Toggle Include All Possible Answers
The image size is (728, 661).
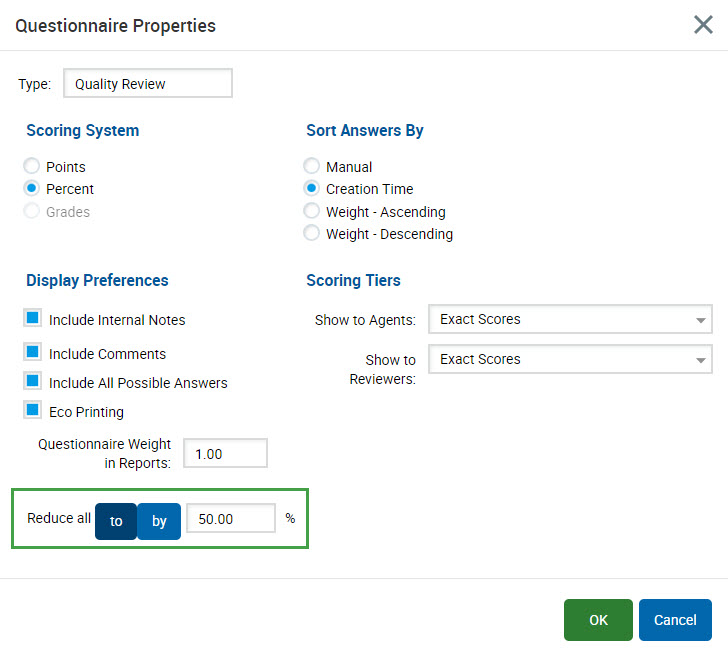click(x=33, y=382)
